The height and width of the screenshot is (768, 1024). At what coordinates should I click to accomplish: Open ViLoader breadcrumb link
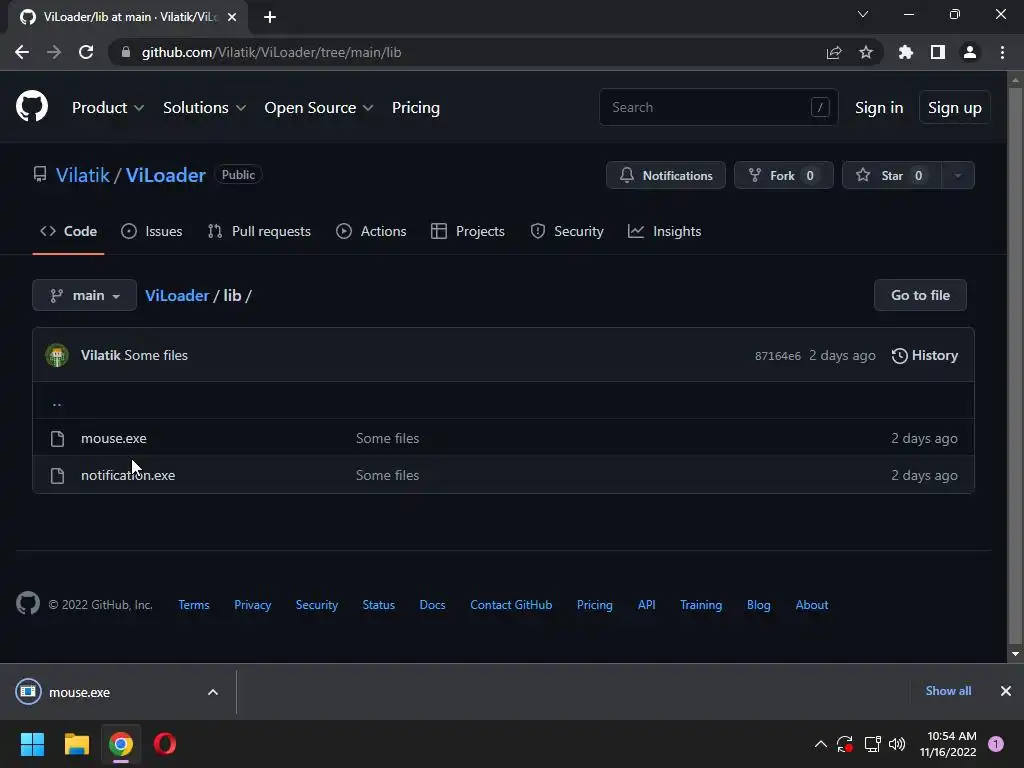177,295
